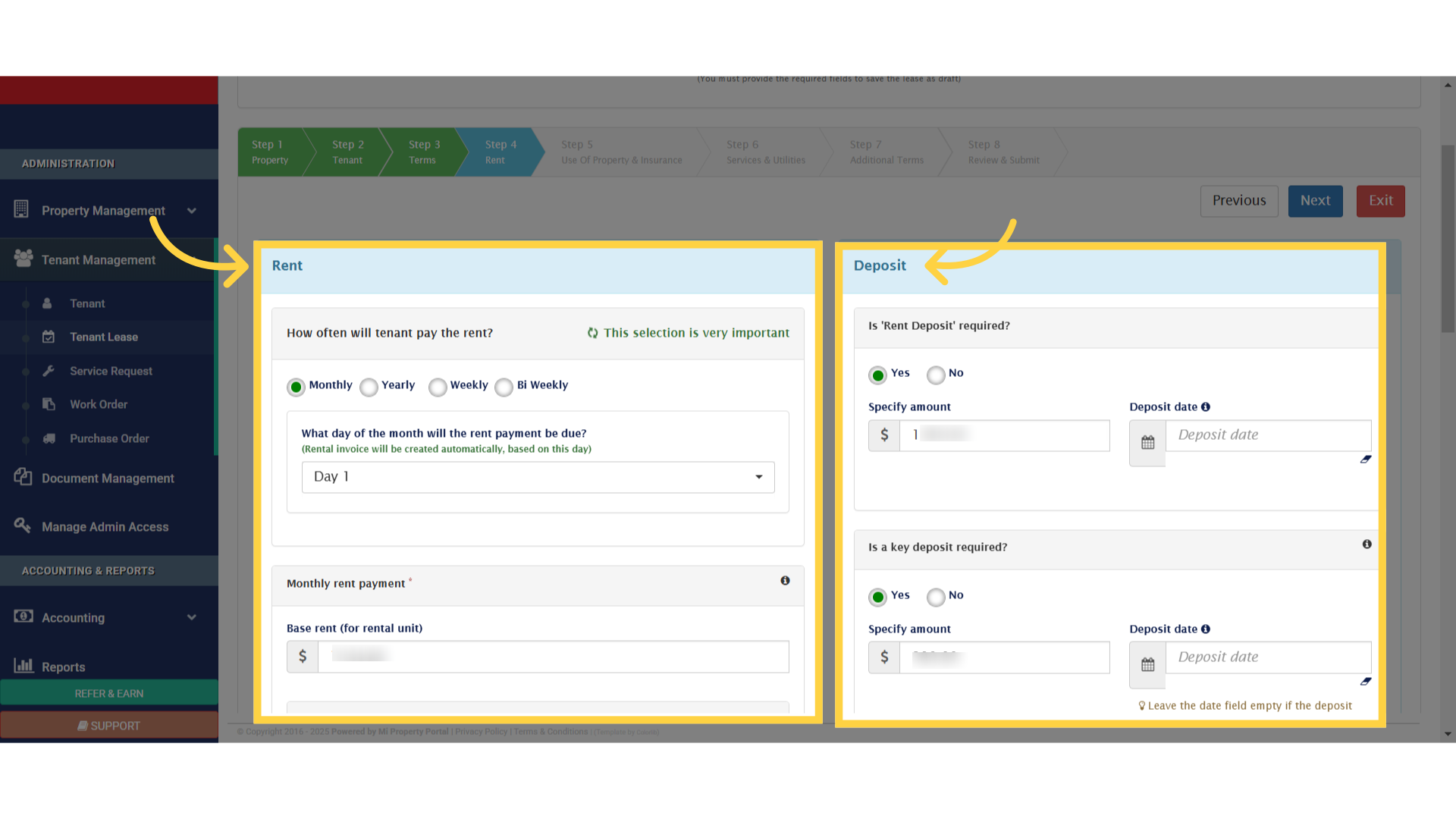Viewport: 1456px width, 819px height.
Task: Click dollar sign addon of rent deposit amount
Action: point(884,435)
